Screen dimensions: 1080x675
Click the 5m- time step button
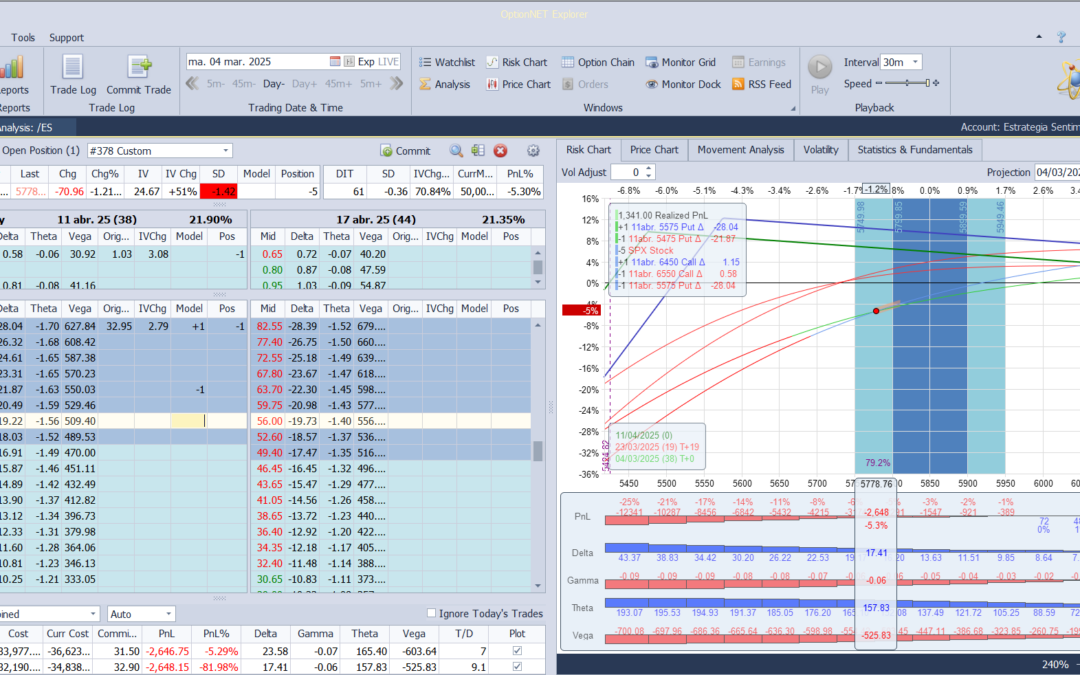(216, 83)
